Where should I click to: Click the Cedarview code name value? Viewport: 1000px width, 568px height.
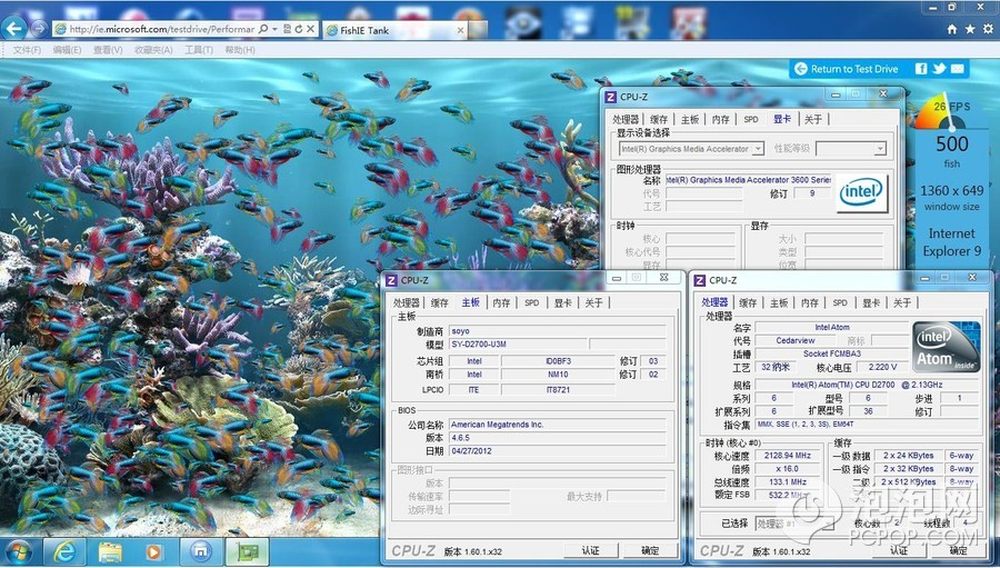point(795,341)
